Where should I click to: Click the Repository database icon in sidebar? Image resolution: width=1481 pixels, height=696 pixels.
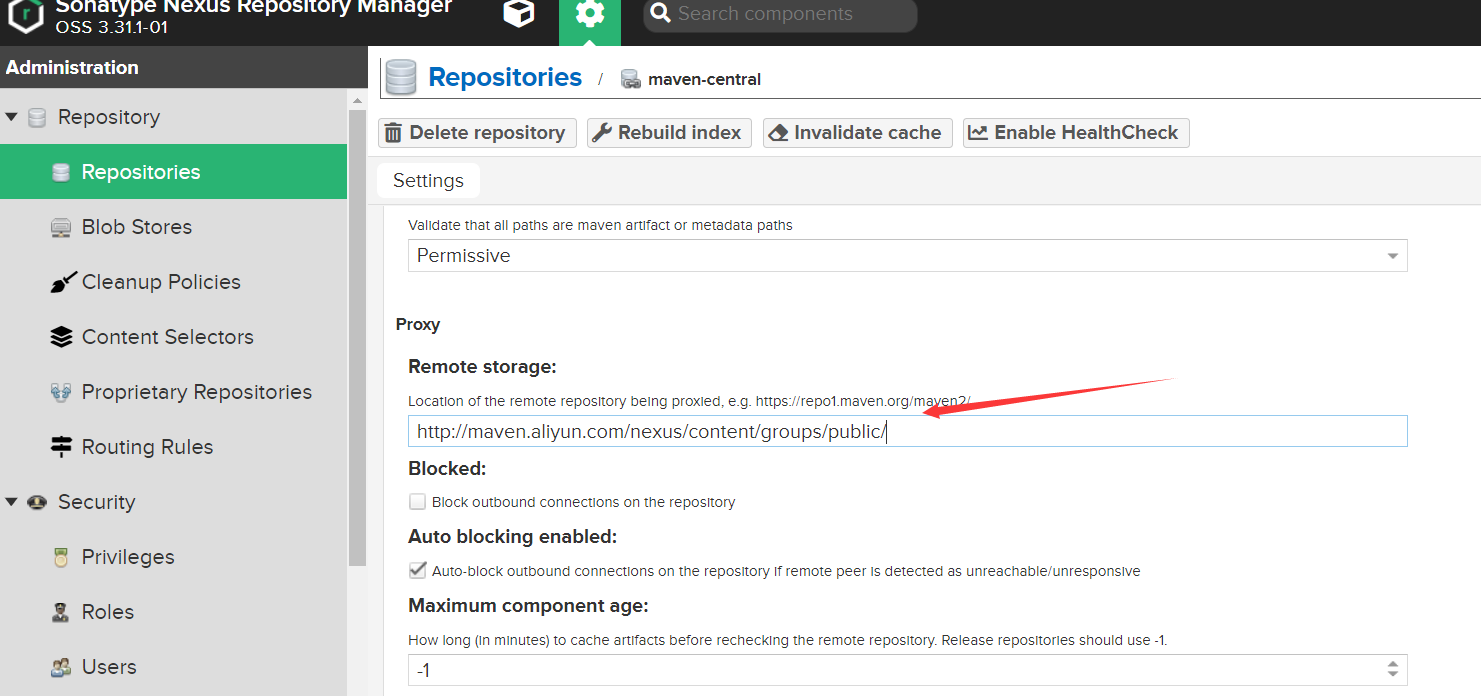[37, 118]
